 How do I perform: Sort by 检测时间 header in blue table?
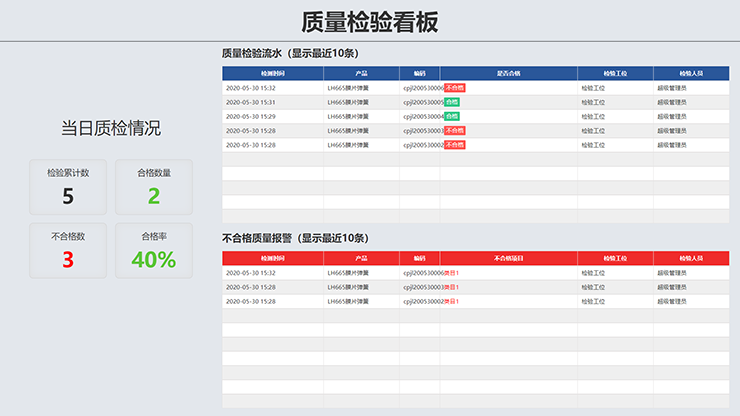pyautogui.click(x=273, y=73)
